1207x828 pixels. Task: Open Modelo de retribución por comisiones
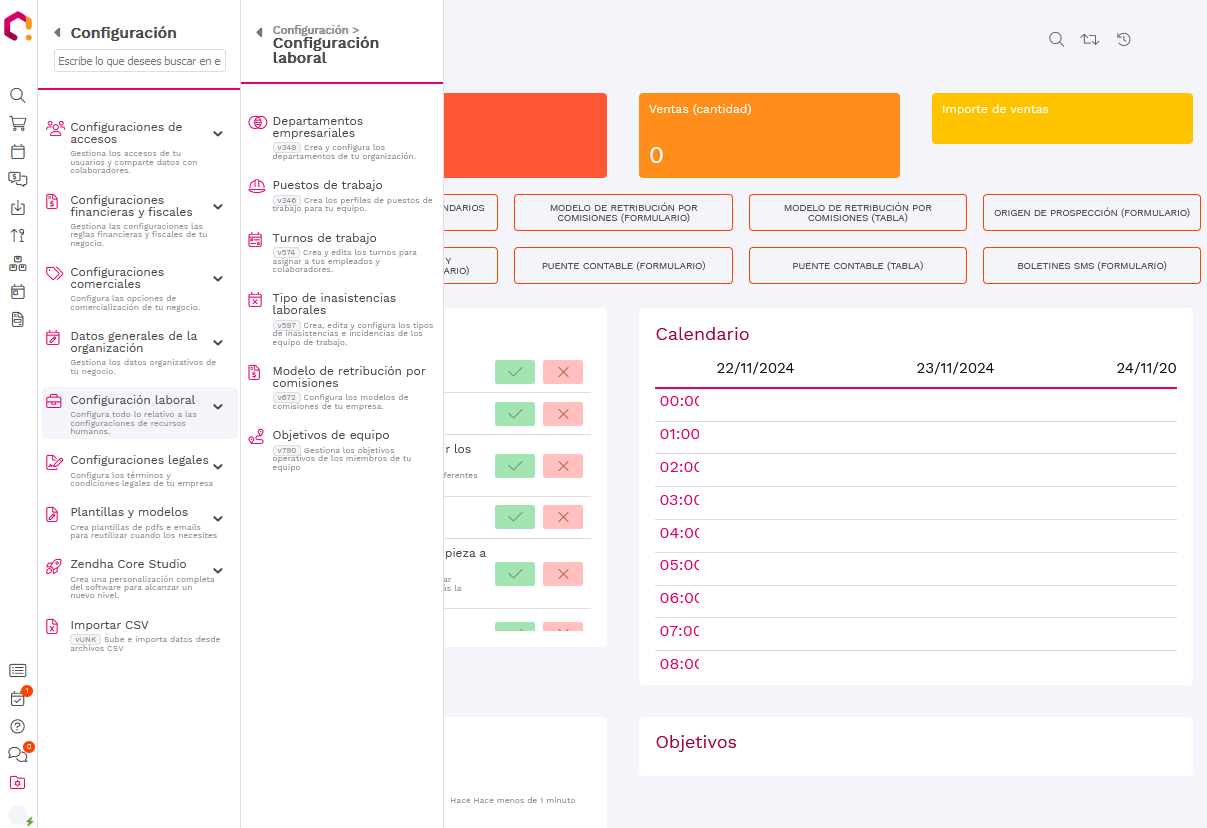[348, 377]
